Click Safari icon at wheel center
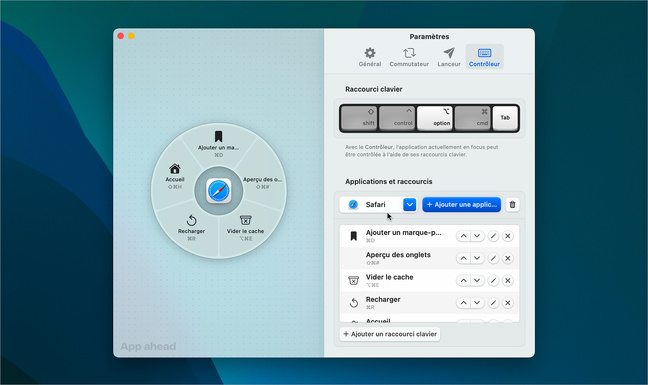 219,191
